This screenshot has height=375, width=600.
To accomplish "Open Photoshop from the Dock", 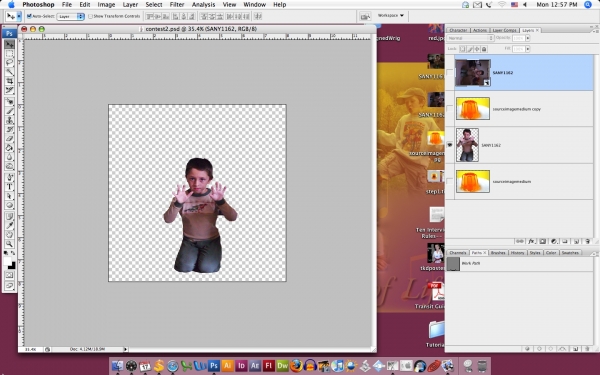I will click(214, 365).
